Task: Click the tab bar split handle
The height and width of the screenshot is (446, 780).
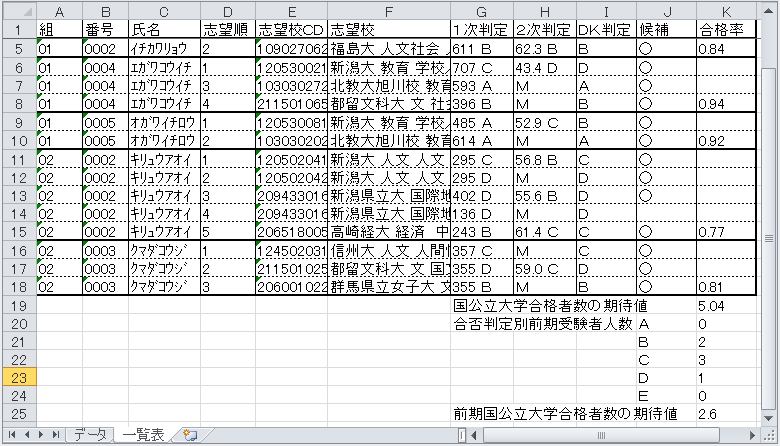Action: click(x=463, y=435)
